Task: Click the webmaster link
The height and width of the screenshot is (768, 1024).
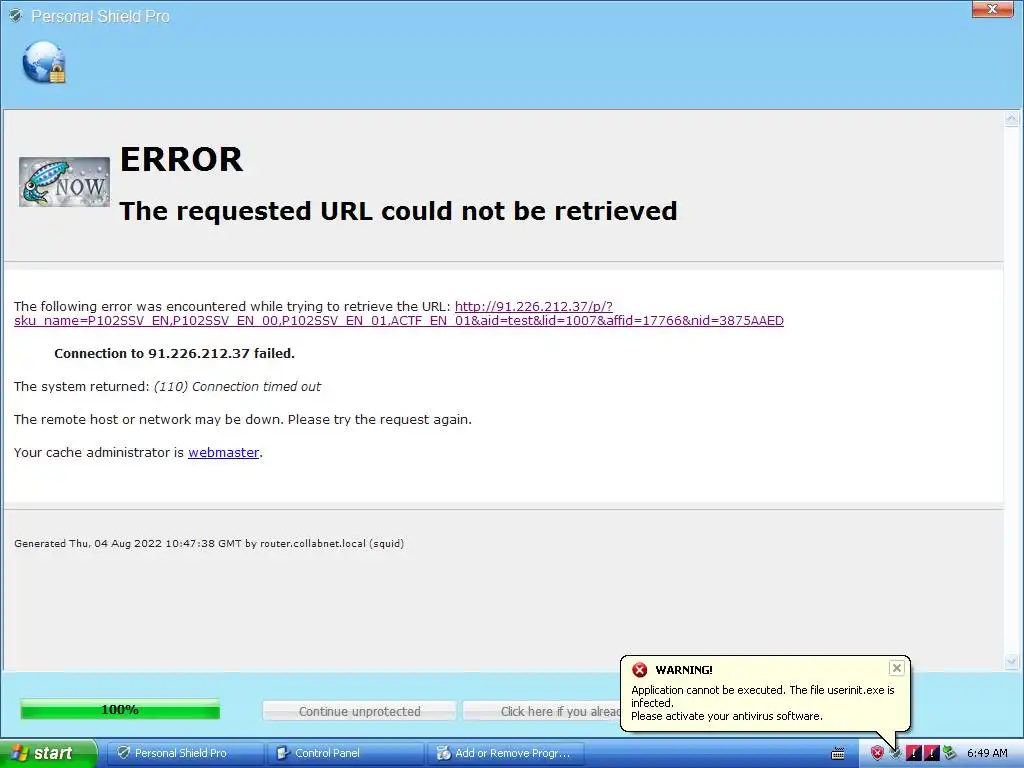Action: click(223, 453)
